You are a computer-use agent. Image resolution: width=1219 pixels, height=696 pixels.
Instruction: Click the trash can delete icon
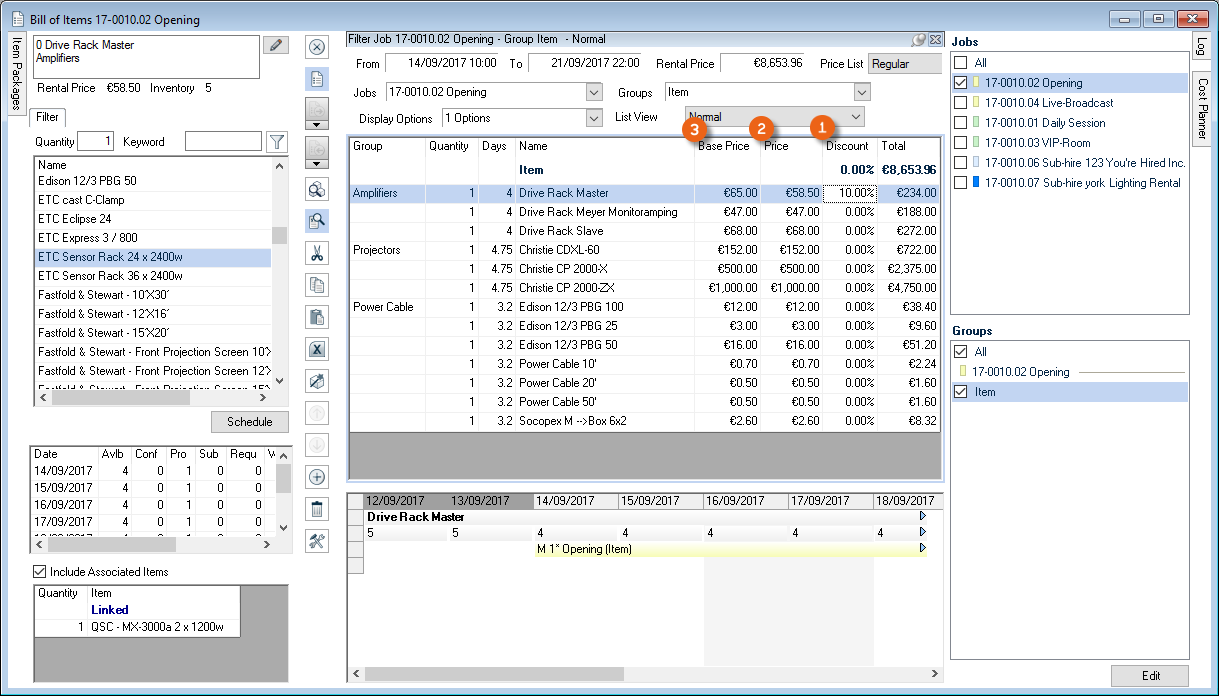coord(317,509)
